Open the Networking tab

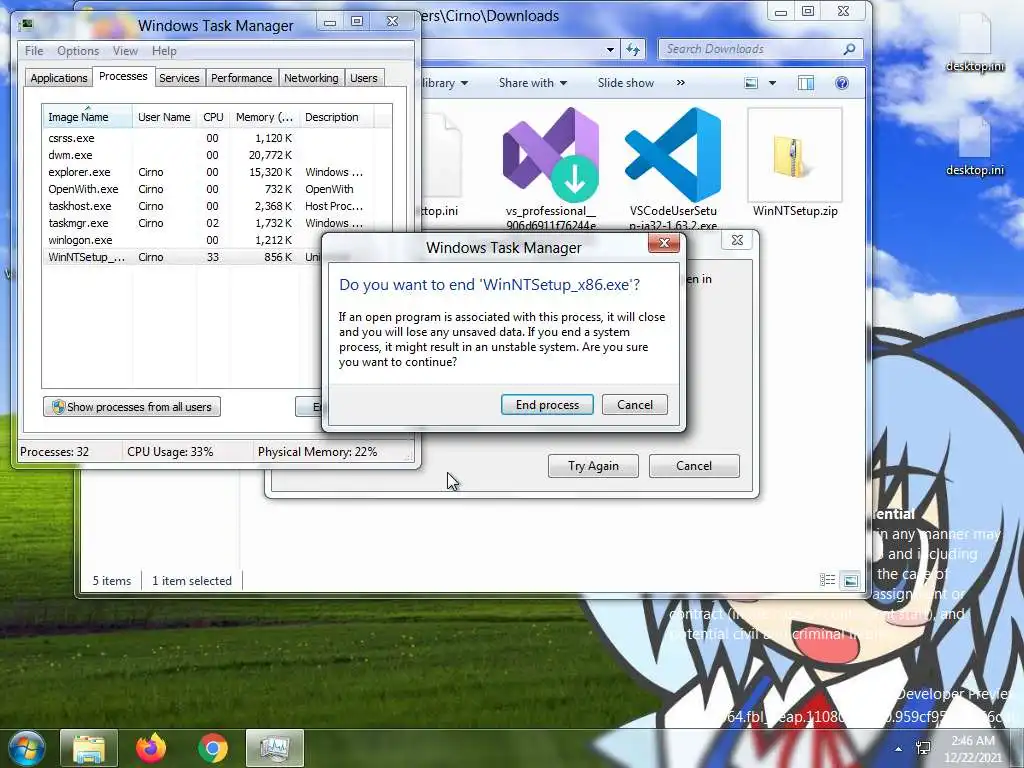coord(311,78)
